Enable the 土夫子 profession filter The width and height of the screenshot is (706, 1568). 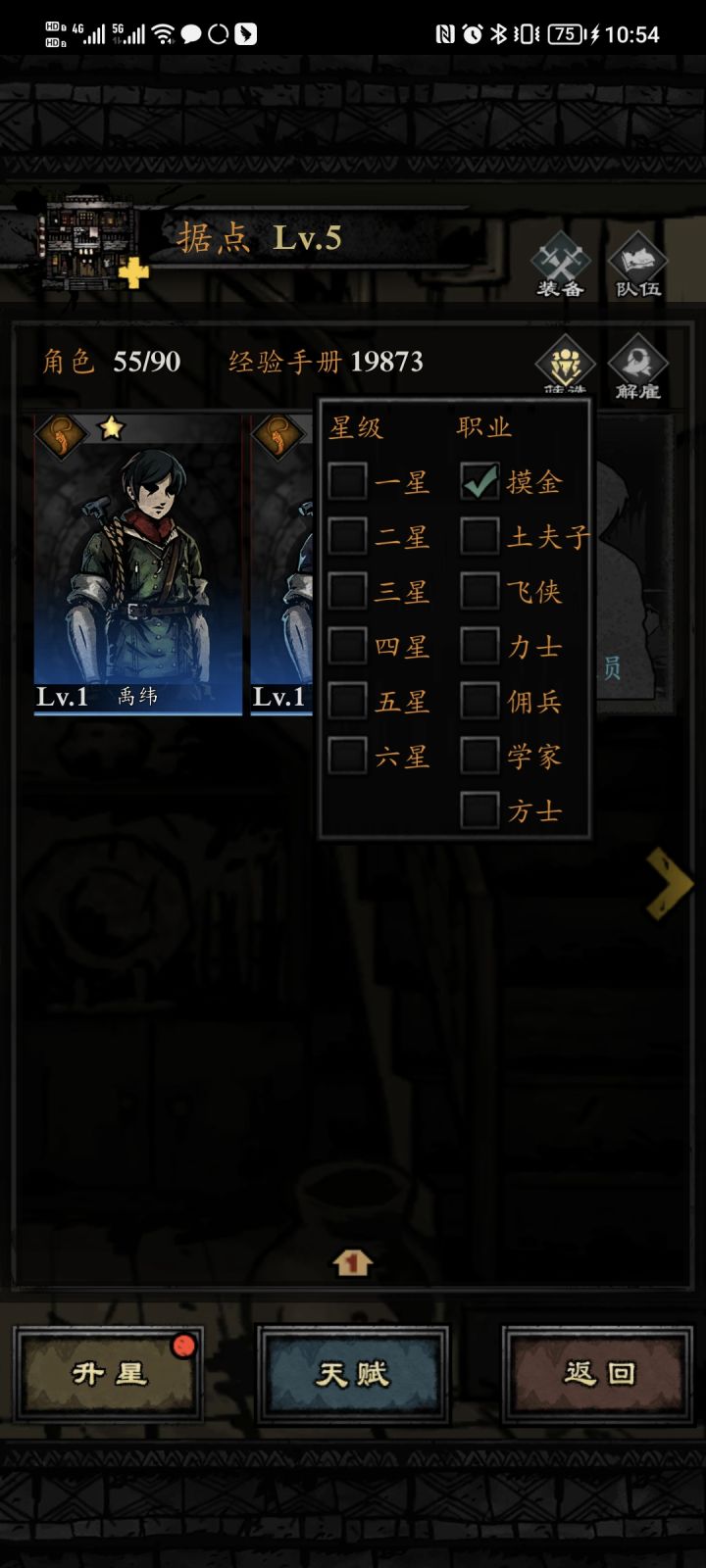(x=479, y=536)
